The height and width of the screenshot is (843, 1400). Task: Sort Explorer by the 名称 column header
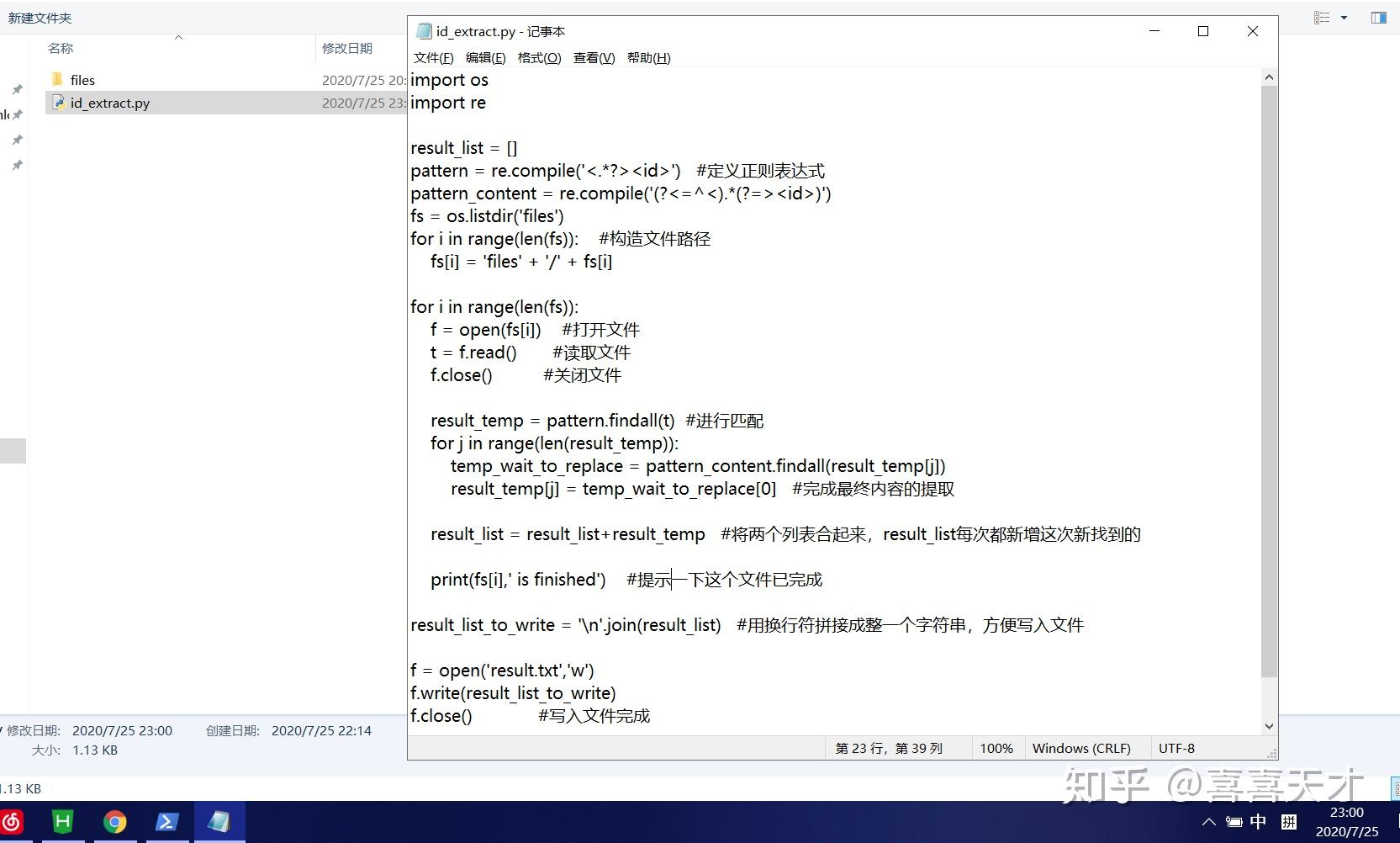61,48
